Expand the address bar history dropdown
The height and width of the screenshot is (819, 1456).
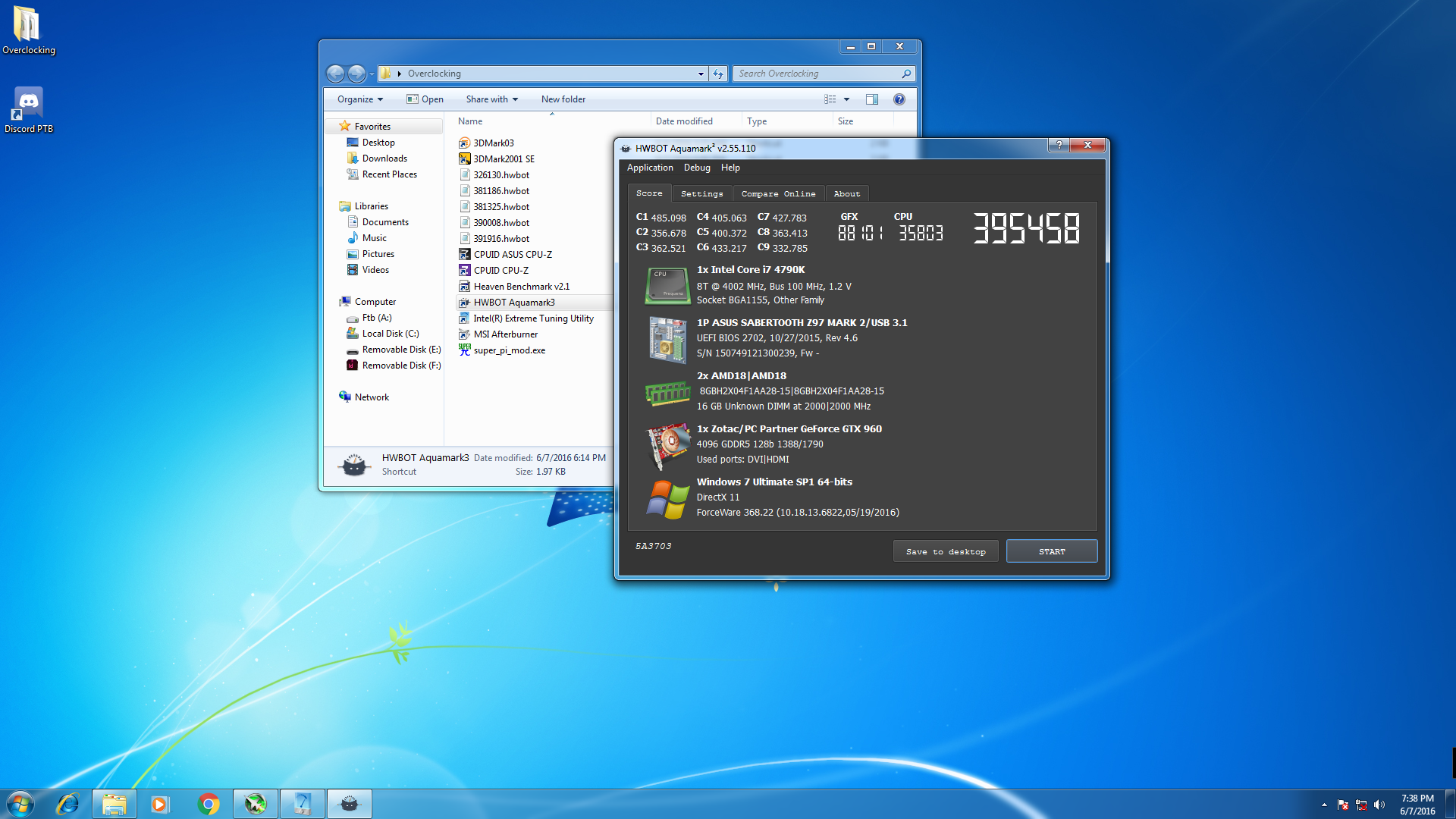[701, 74]
